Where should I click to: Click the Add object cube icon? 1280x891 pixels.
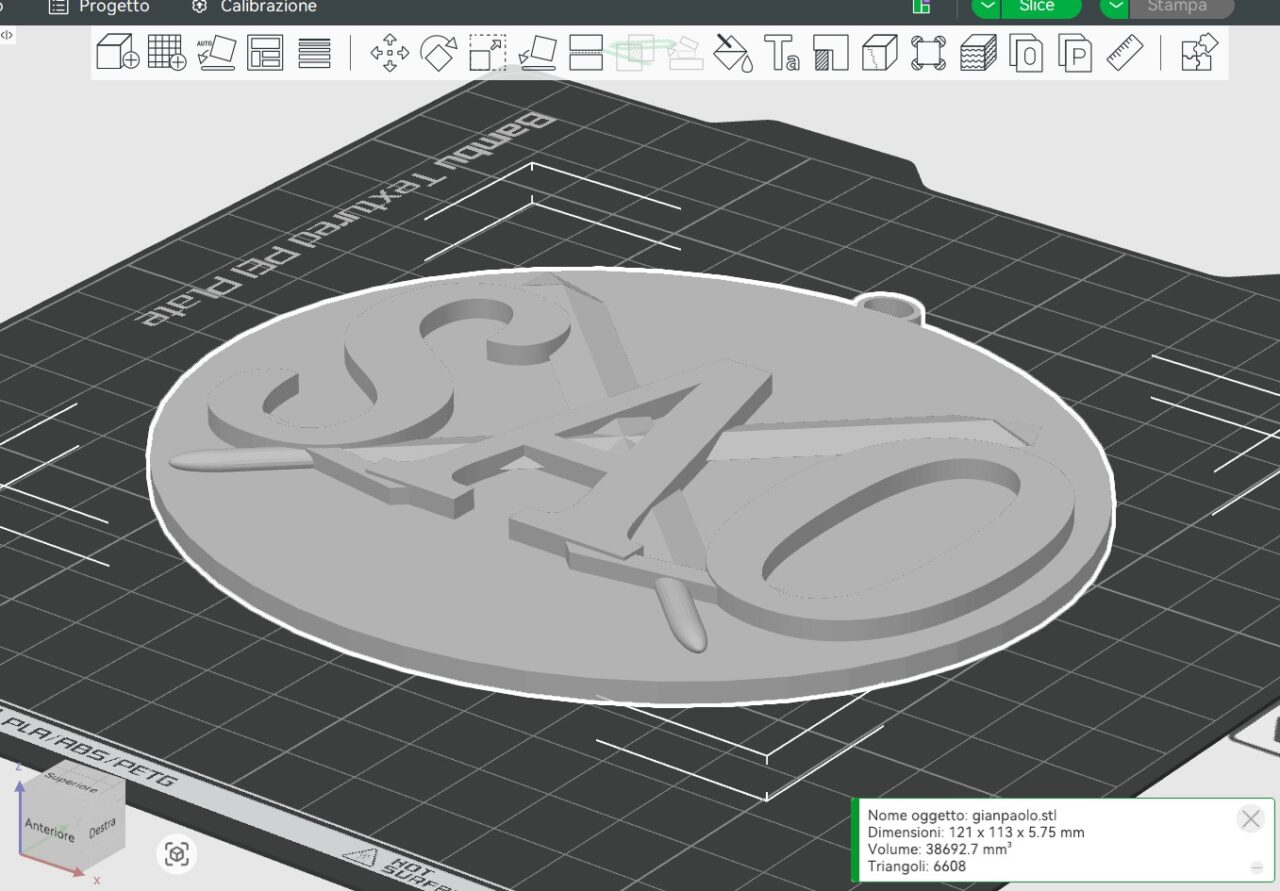tap(117, 52)
